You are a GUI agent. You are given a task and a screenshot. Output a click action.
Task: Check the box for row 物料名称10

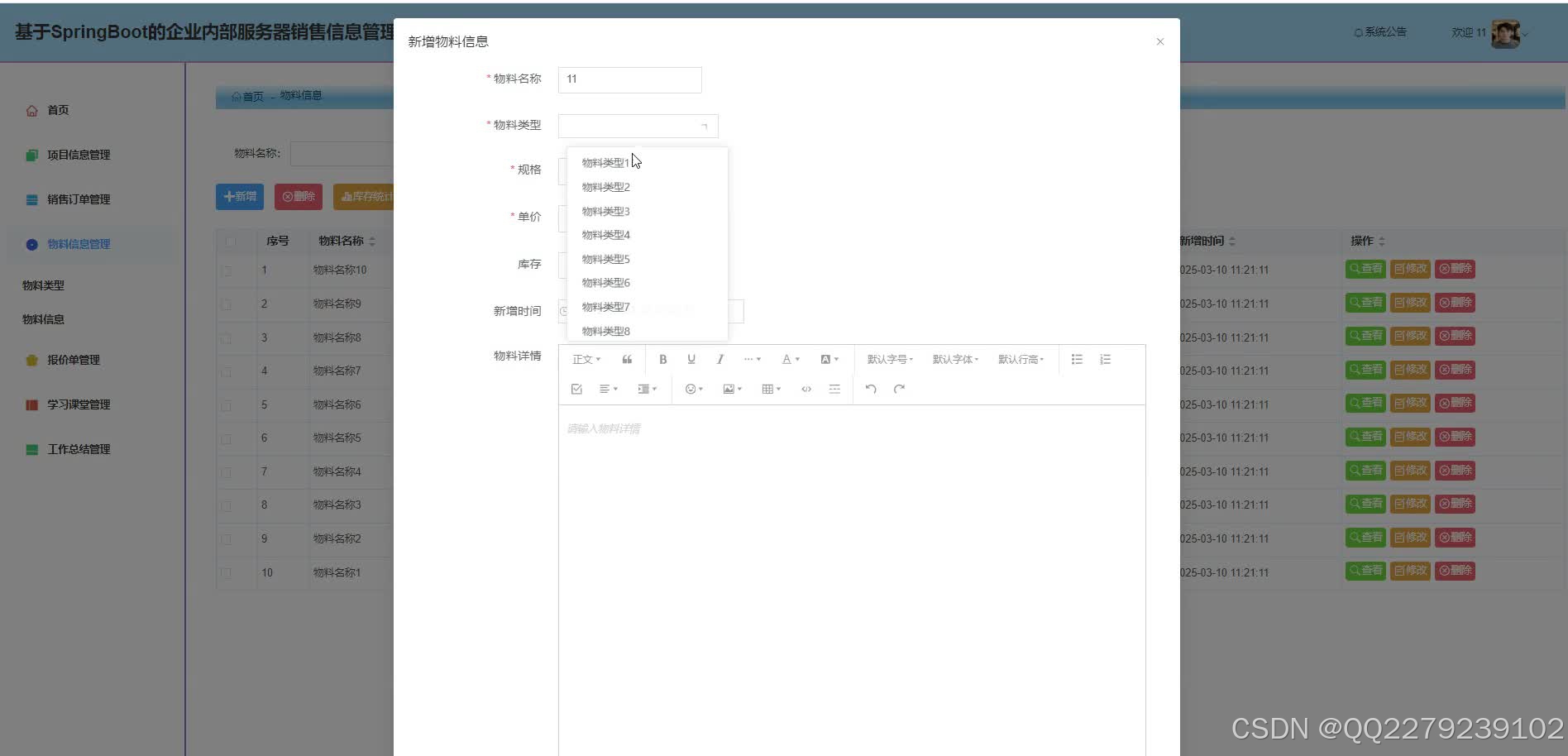point(226,270)
